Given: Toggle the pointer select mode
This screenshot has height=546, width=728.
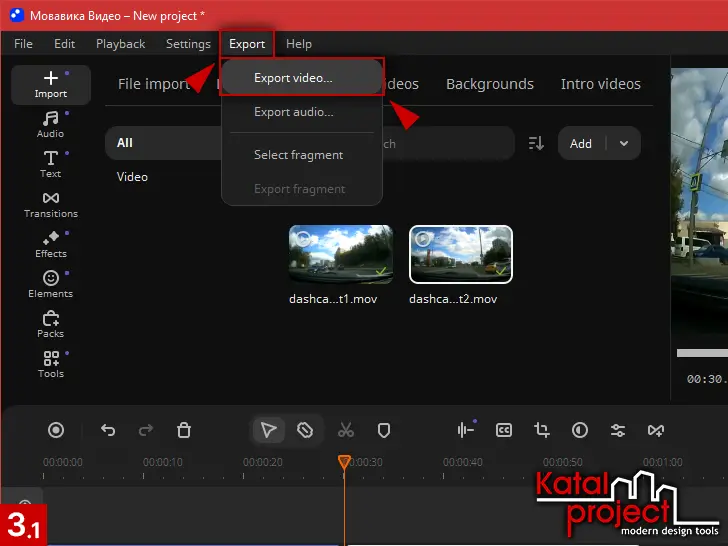Looking at the screenshot, I should (x=268, y=430).
